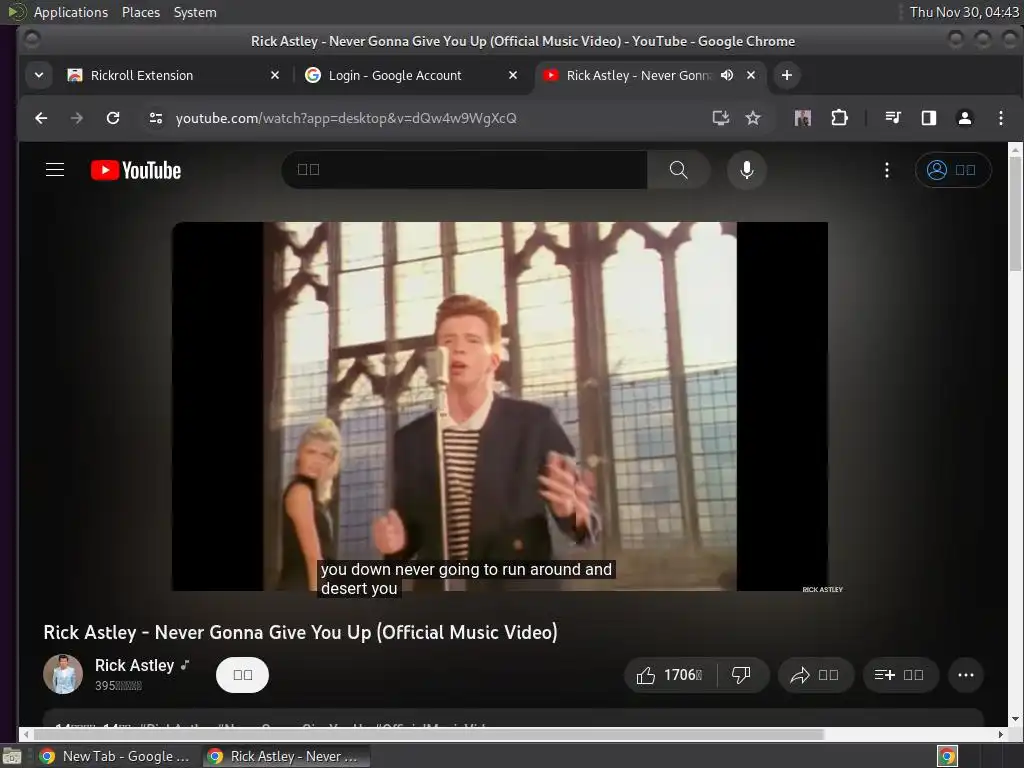Focus the YouTube search box
This screenshot has width=1024, height=768.
click(464, 170)
